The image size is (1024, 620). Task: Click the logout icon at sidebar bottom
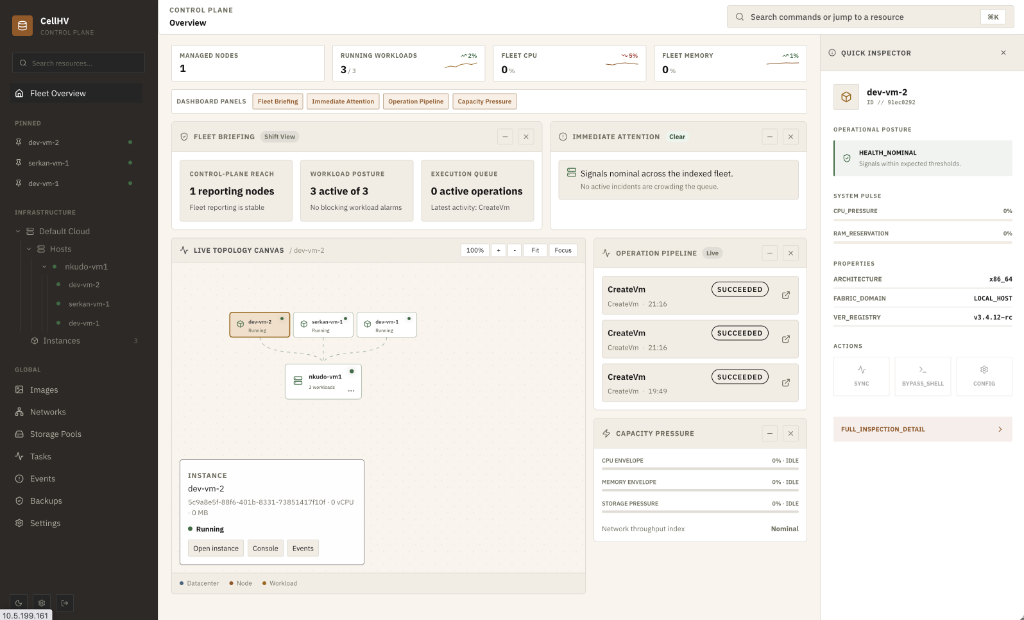click(x=65, y=603)
